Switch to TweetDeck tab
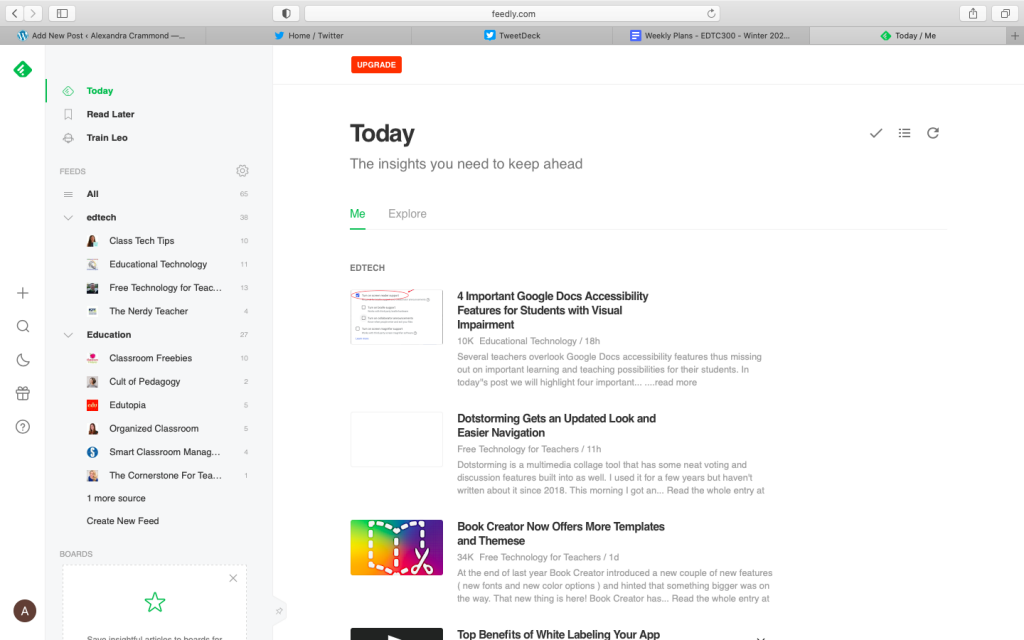Image resolution: width=1024 pixels, height=640 pixels. [513, 36]
